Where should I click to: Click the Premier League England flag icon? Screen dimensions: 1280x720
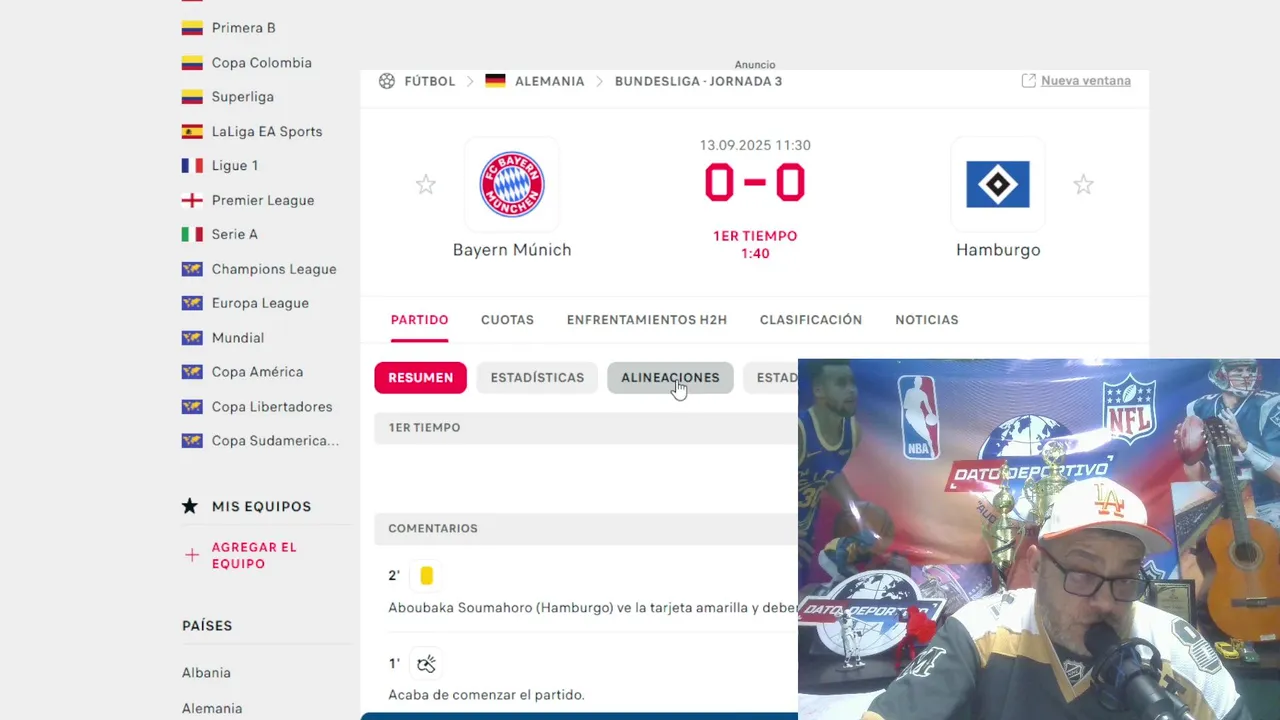pos(192,200)
